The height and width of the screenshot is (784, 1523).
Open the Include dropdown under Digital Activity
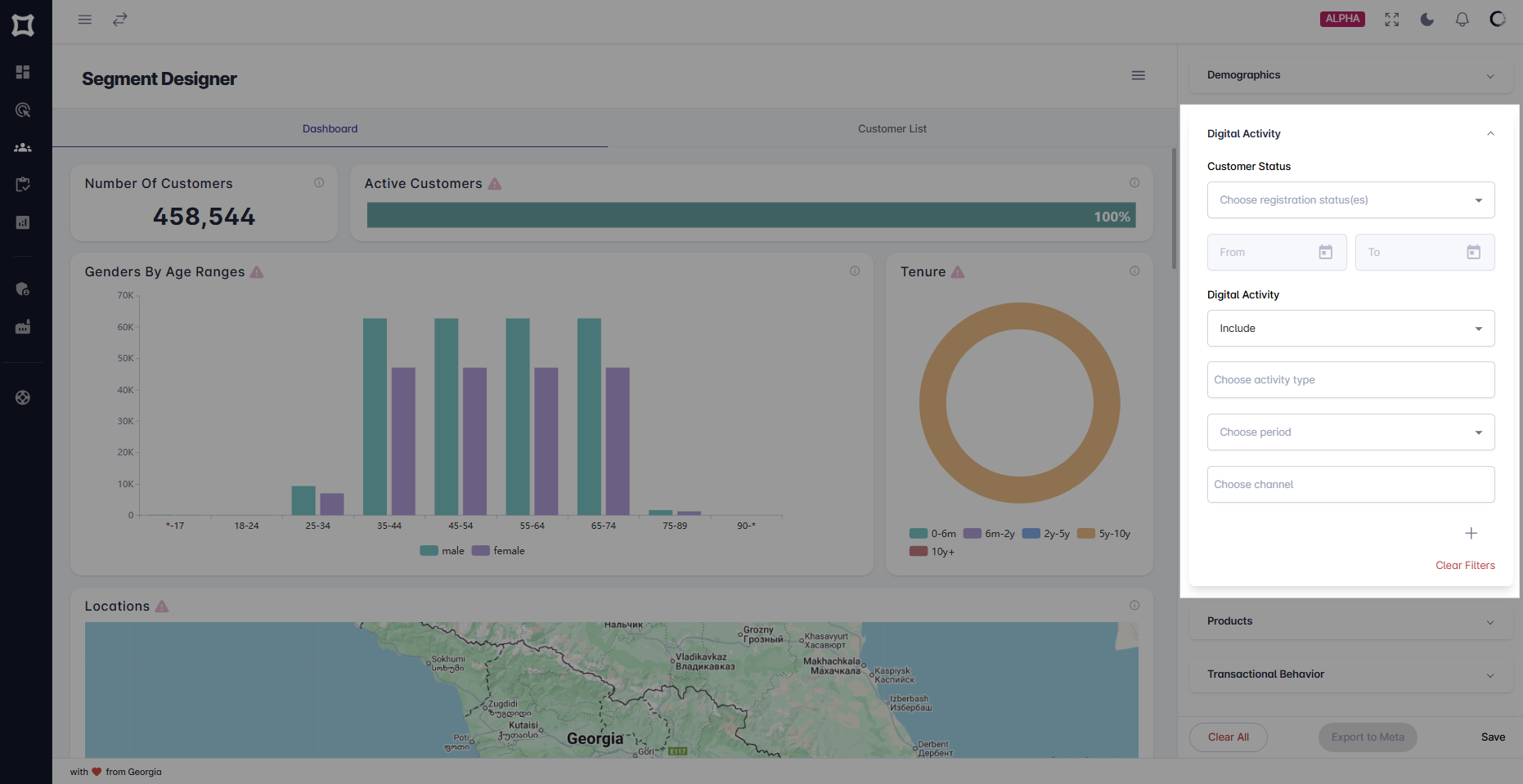(1350, 328)
